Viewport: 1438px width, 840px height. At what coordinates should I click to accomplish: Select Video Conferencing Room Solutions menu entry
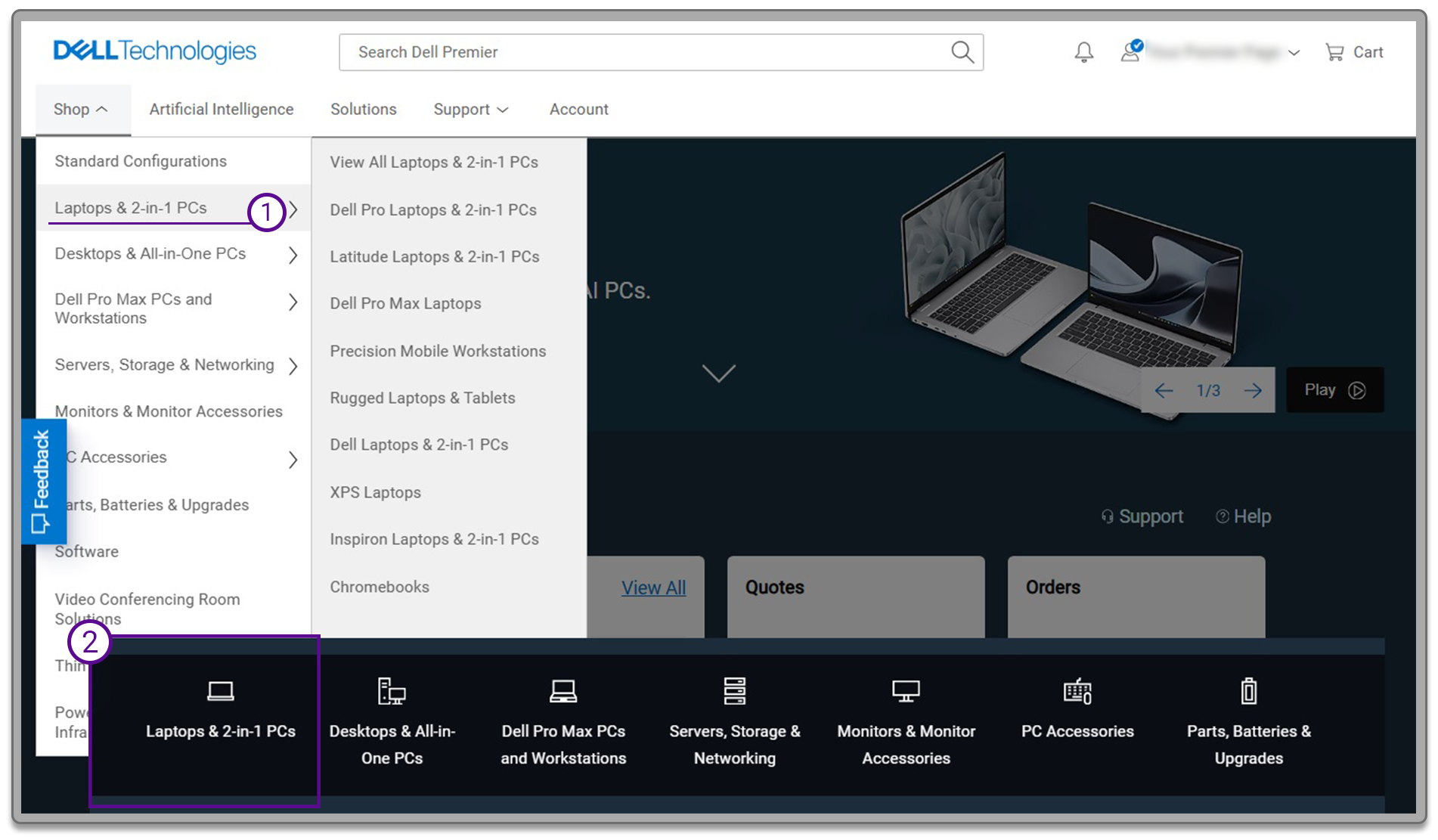(x=147, y=609)
